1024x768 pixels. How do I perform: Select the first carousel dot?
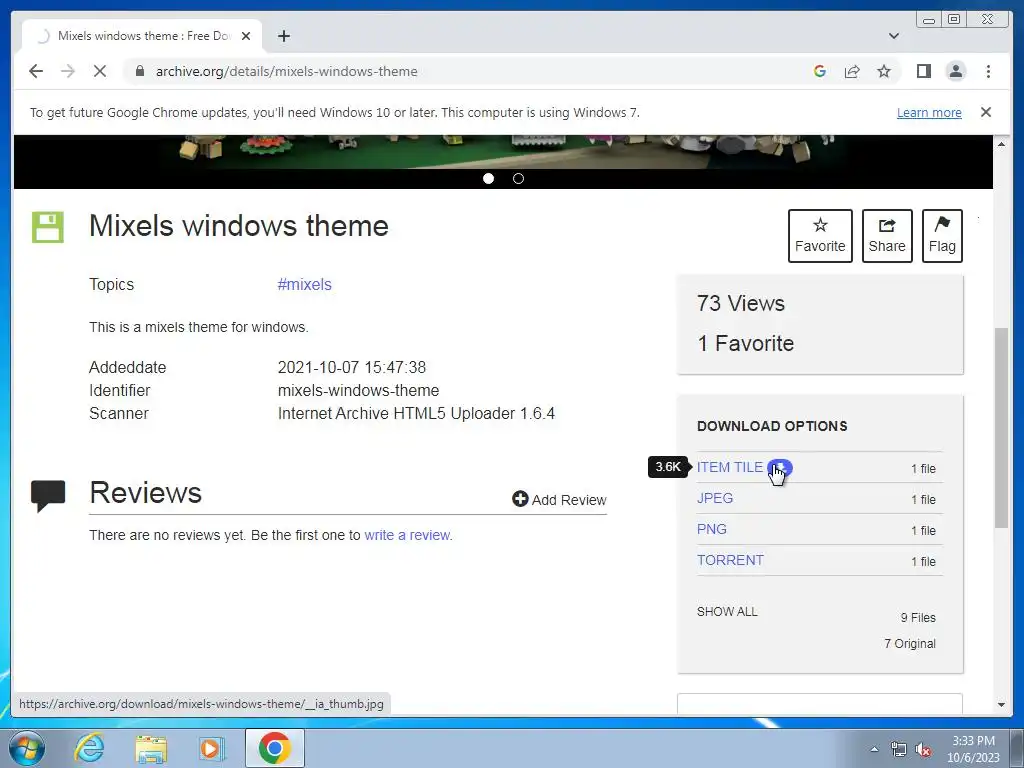pos(488,178)
